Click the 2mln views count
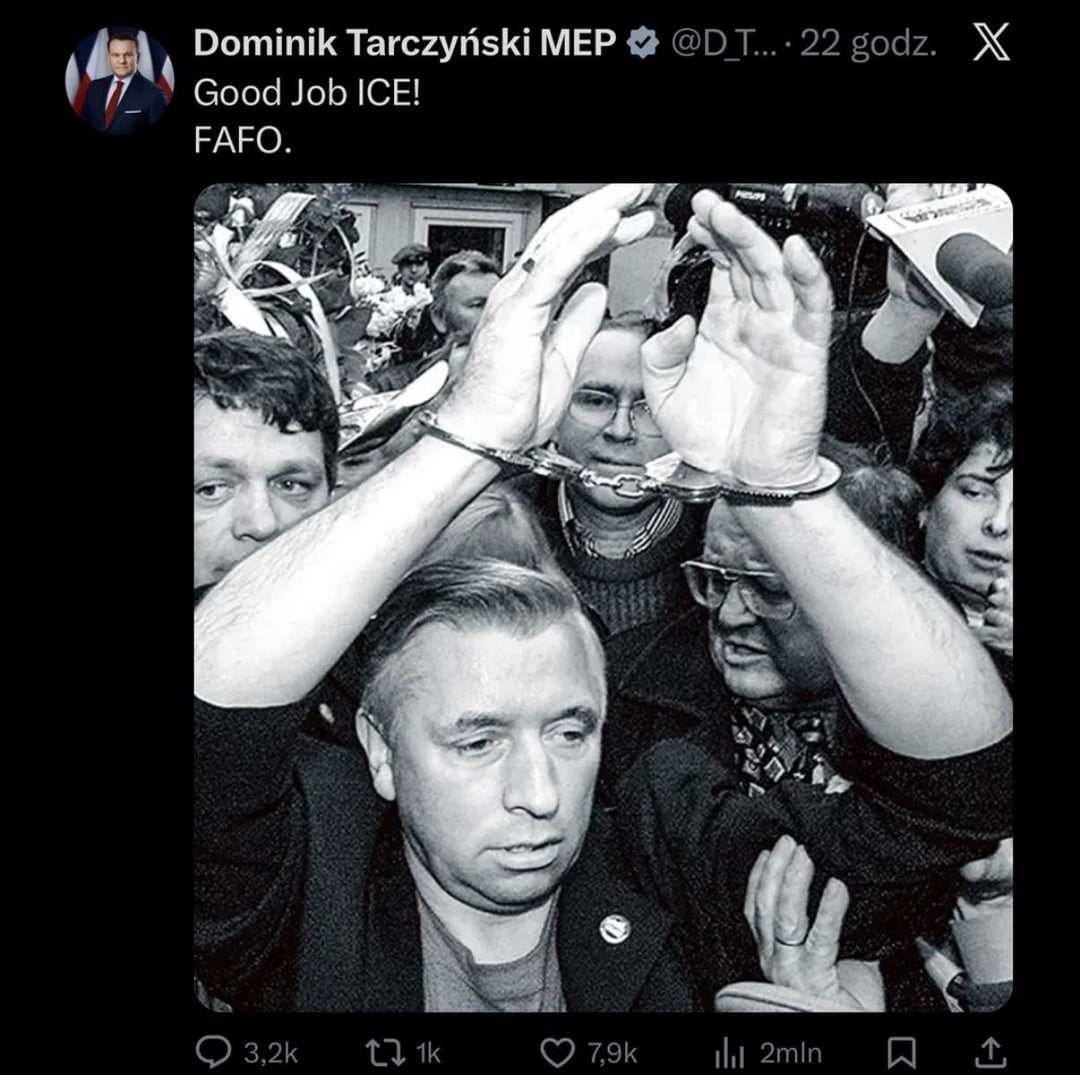The height and width of the screenshot is (1075, 1080). tap(791, 1053)
